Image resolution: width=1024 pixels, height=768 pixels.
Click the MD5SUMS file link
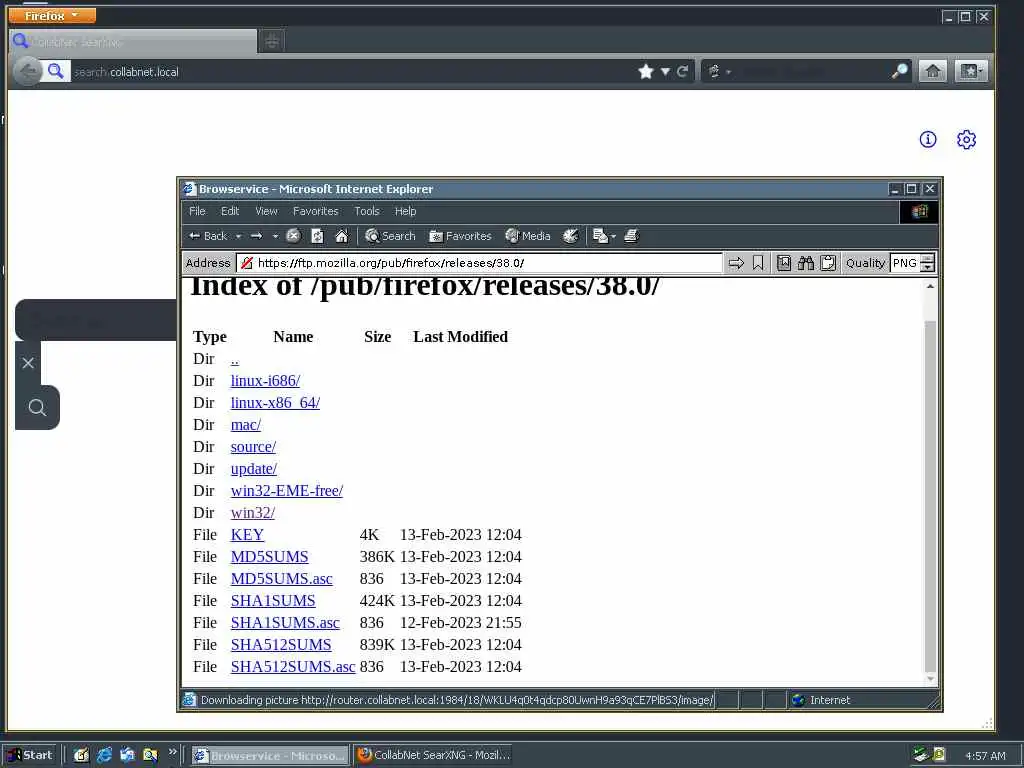269,557
